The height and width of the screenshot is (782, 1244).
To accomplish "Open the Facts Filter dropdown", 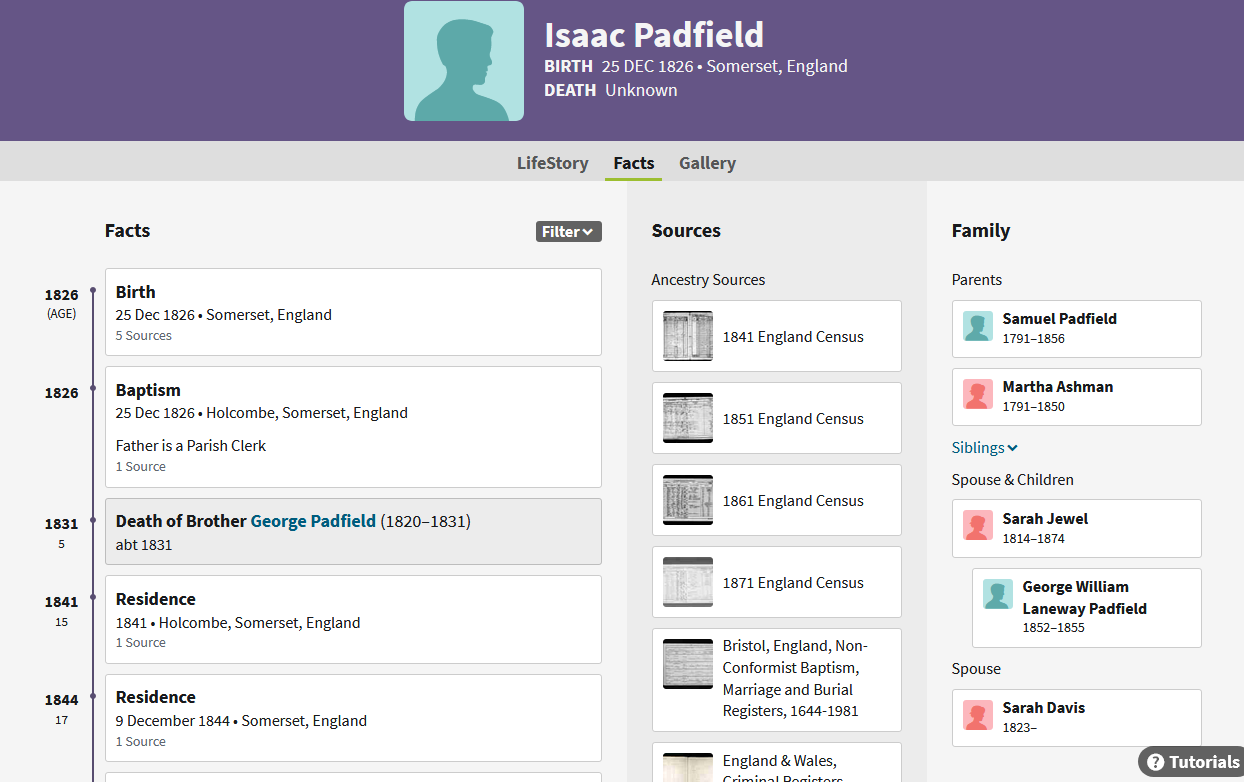I will tap(568, 232).
